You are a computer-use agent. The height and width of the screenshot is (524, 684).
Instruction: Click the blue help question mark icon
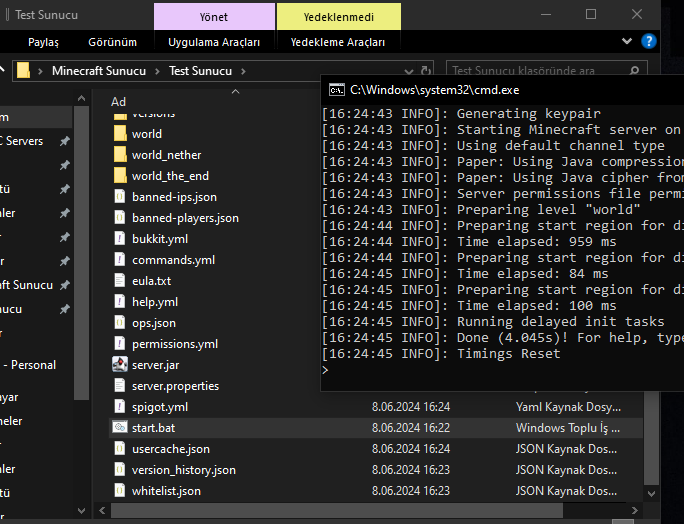[649, 41]
